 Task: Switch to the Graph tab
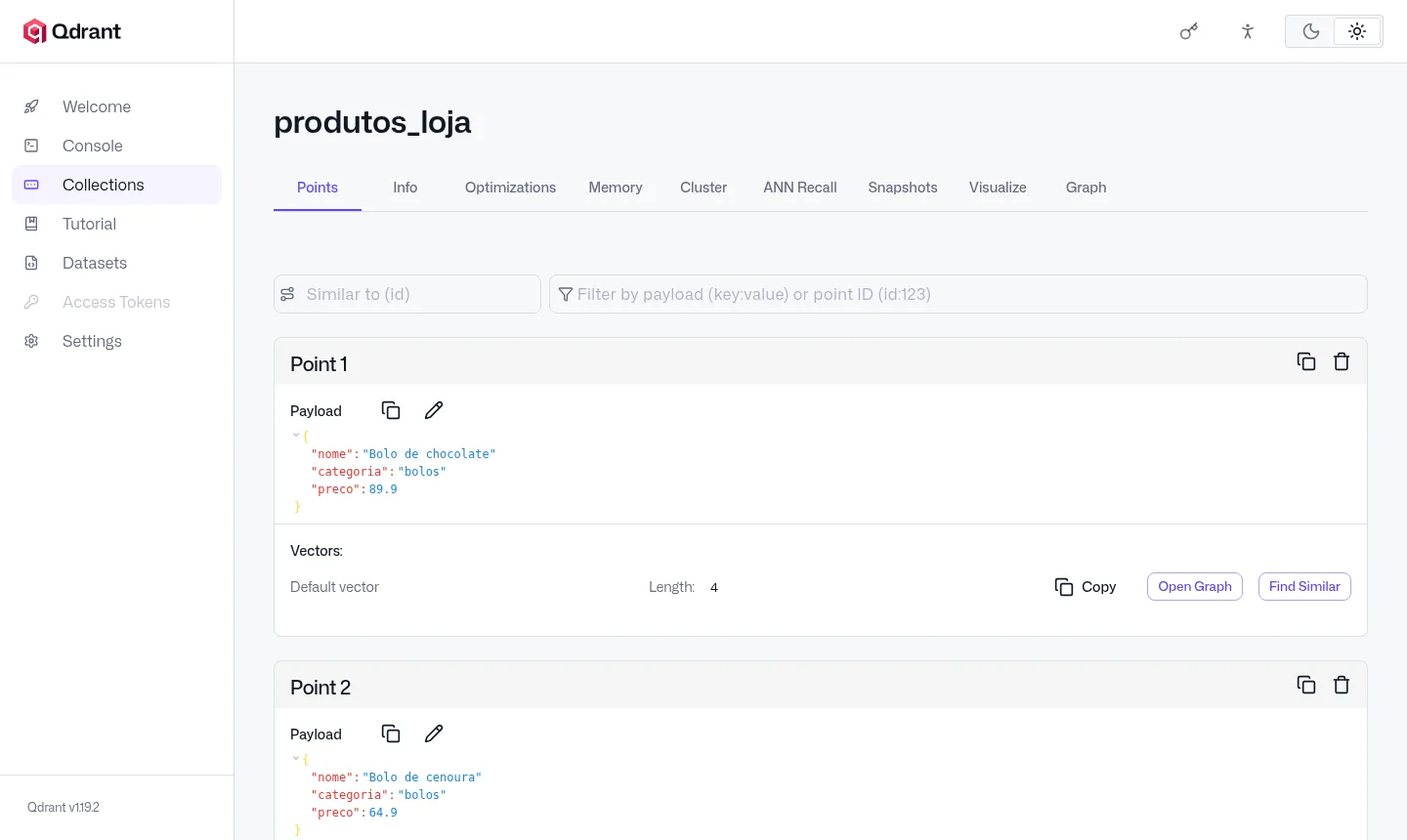[1087, 188]
